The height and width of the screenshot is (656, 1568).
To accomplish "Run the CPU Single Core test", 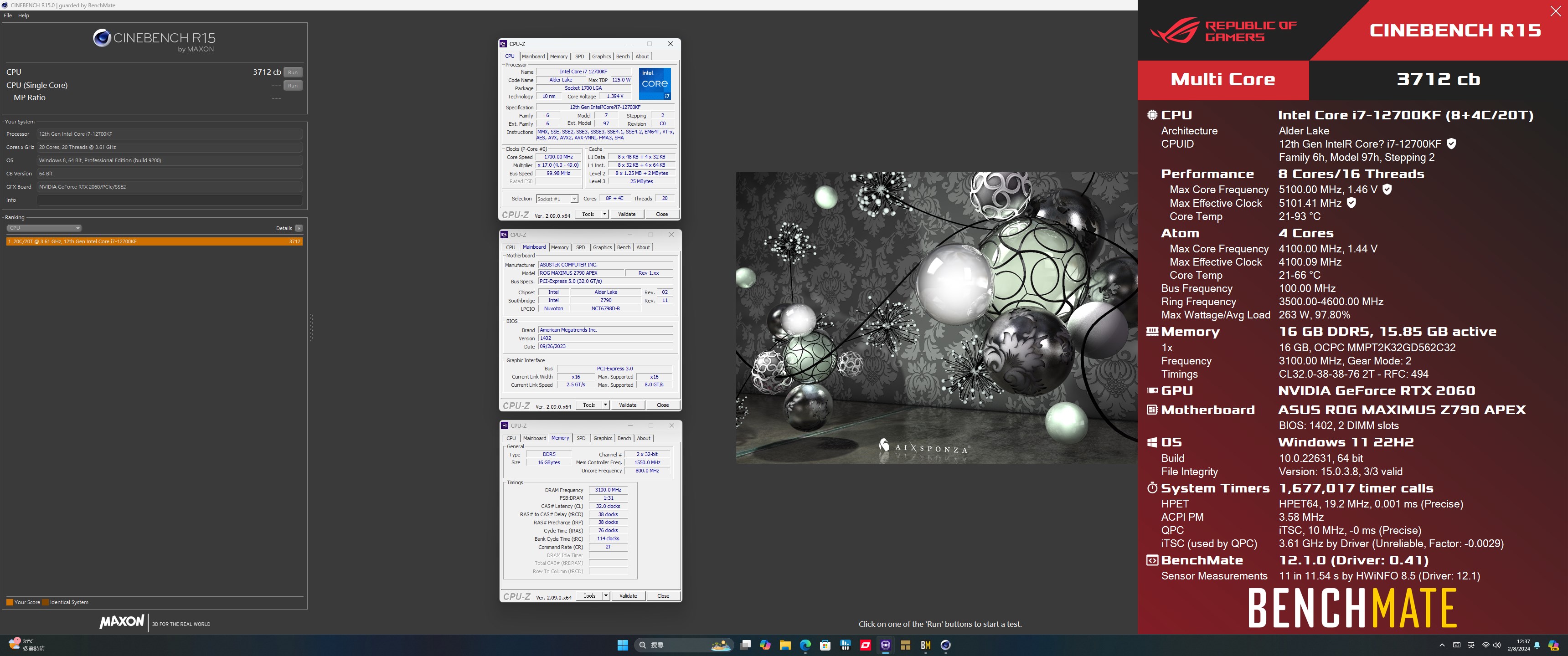I will tap(293, 86).
